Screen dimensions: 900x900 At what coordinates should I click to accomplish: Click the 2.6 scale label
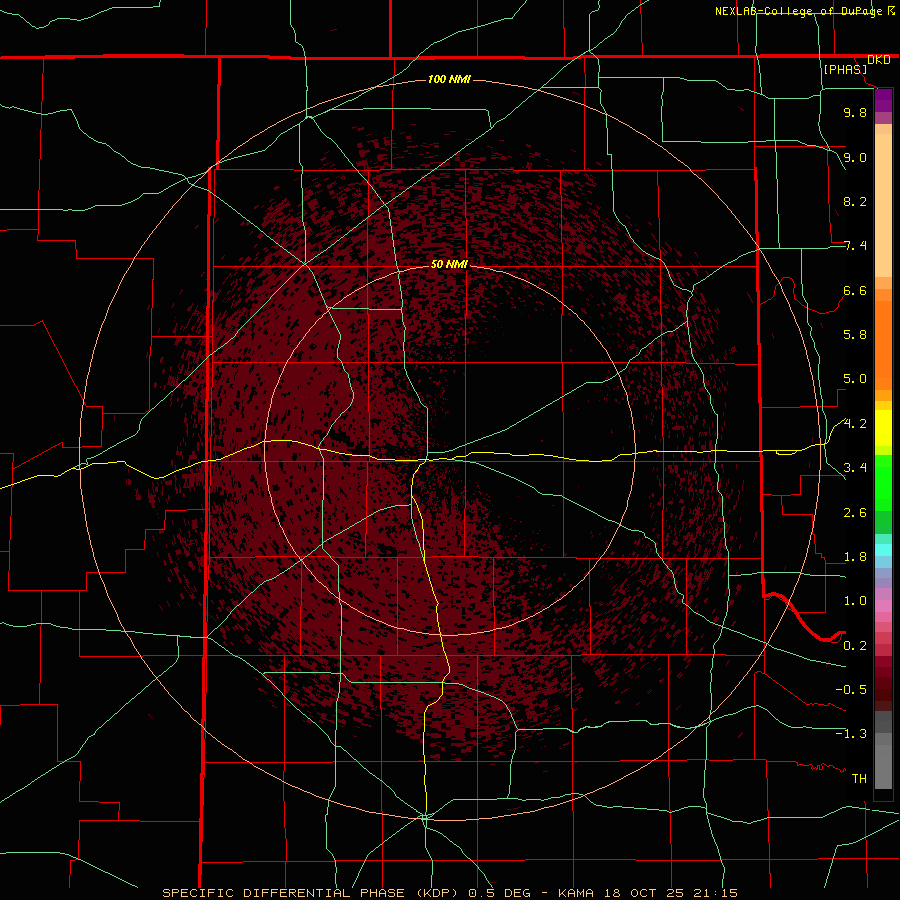[x=855, y=513]
